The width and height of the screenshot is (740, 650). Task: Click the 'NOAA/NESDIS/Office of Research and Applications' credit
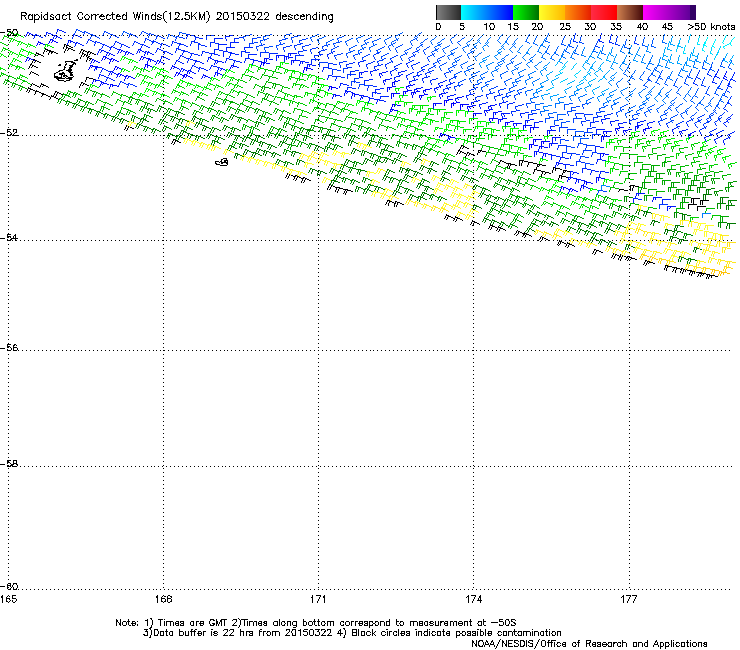click(x=589, y=644)
